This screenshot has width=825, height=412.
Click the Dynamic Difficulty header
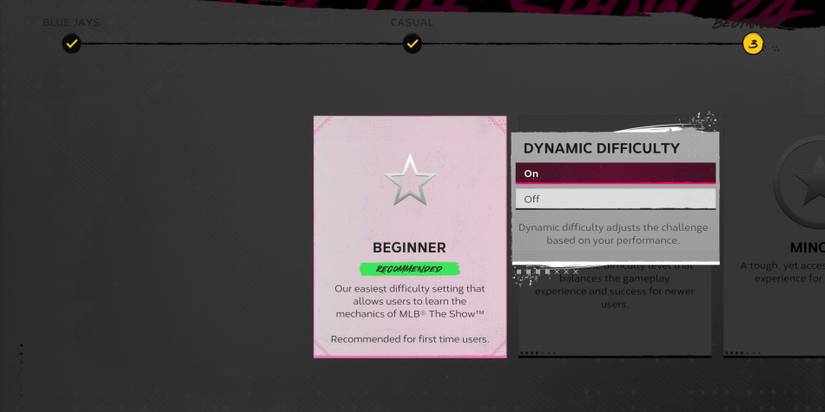click(x=601, y=148)
